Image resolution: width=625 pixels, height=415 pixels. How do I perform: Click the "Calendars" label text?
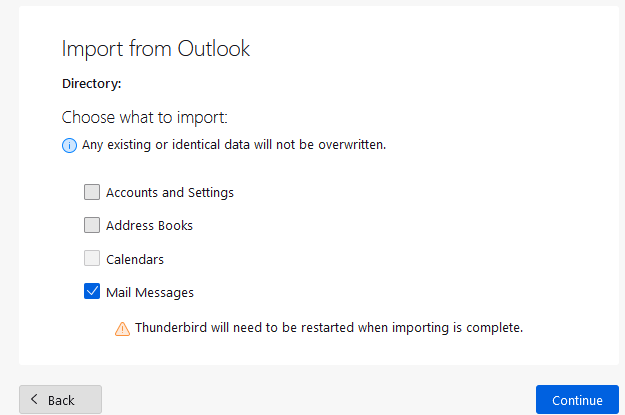(135, 259)
